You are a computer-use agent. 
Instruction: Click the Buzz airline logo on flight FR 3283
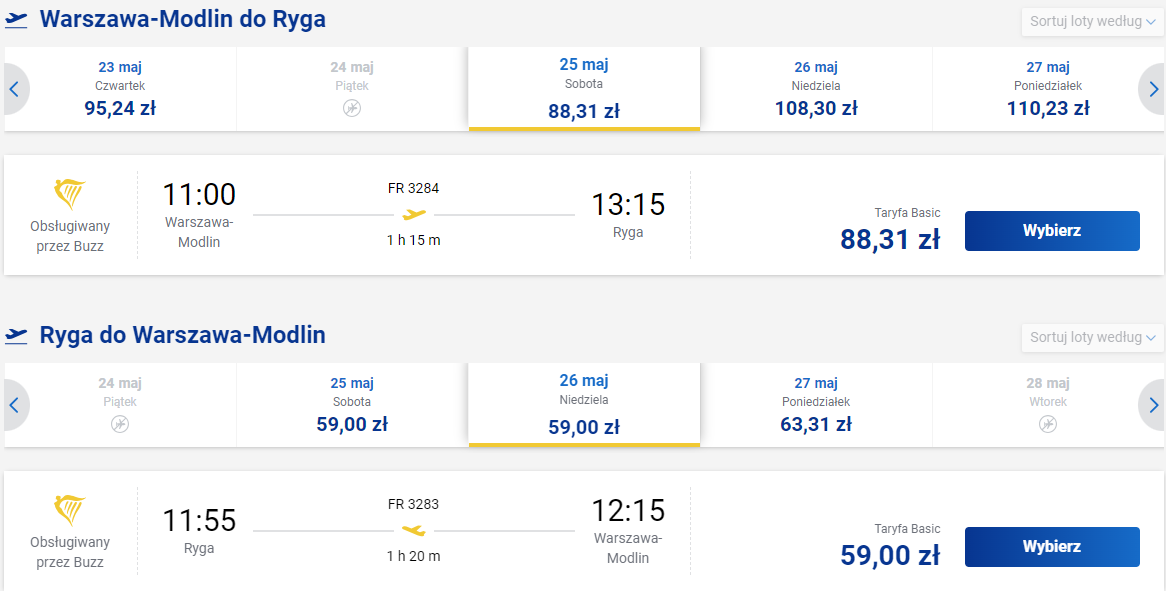[70, 510]
